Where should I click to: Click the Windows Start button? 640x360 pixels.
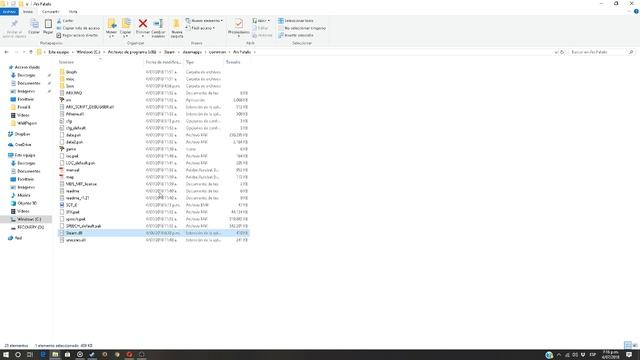pos(6,355)
